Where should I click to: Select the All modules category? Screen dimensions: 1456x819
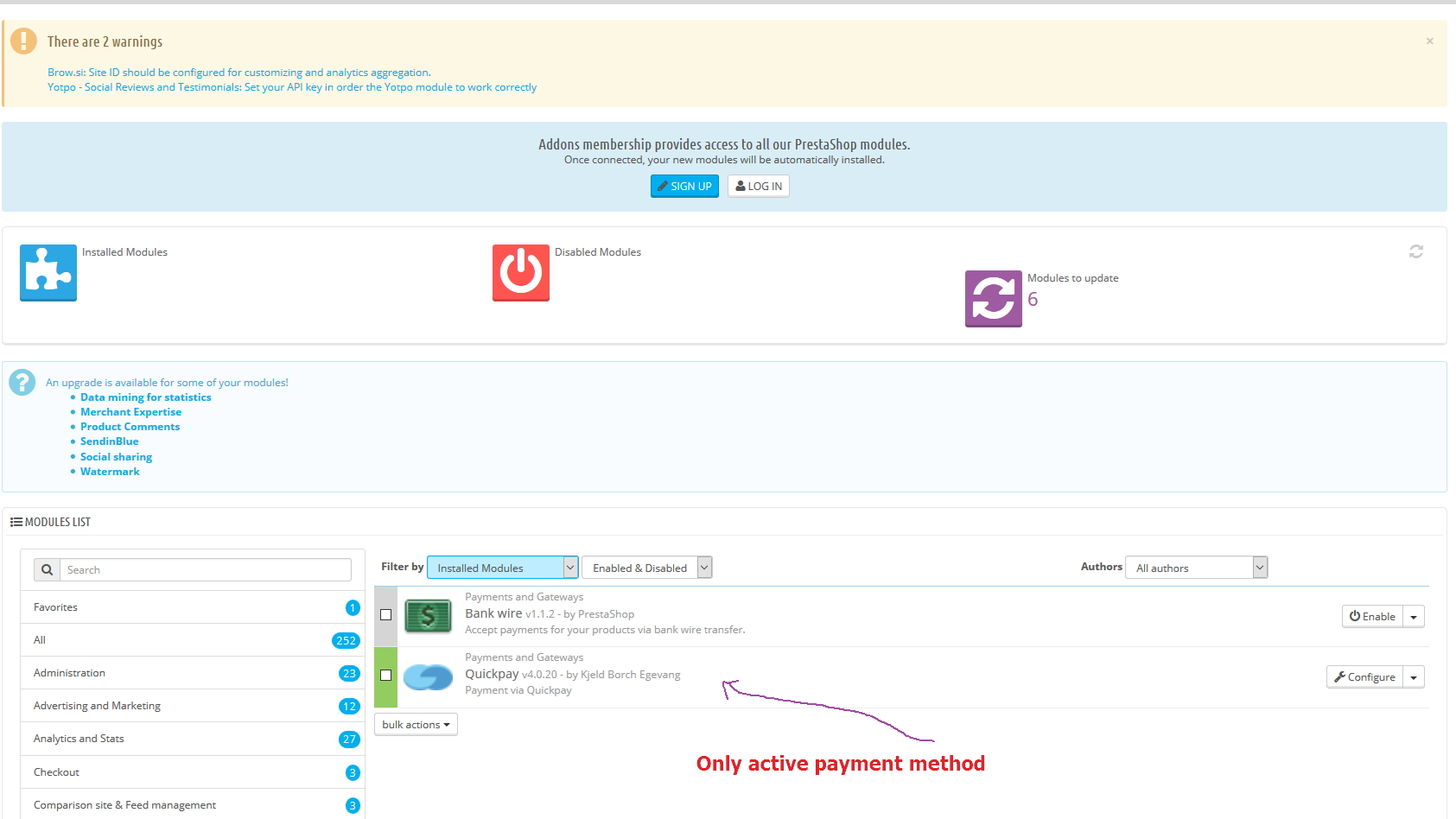coord(193,640)
